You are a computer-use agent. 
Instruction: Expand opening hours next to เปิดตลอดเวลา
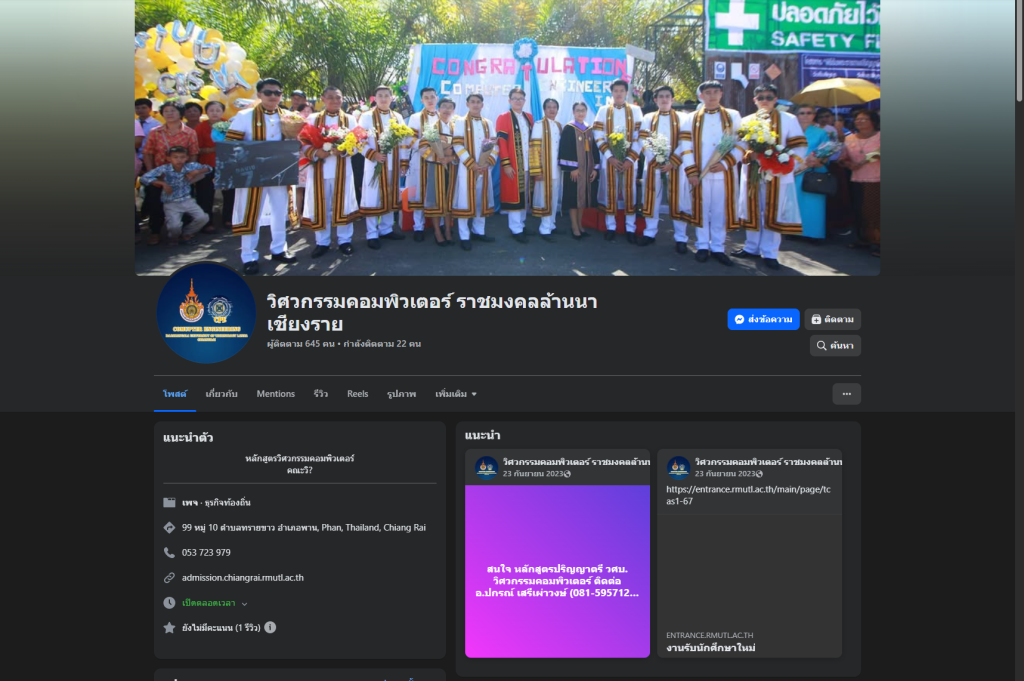coord(244,603)
